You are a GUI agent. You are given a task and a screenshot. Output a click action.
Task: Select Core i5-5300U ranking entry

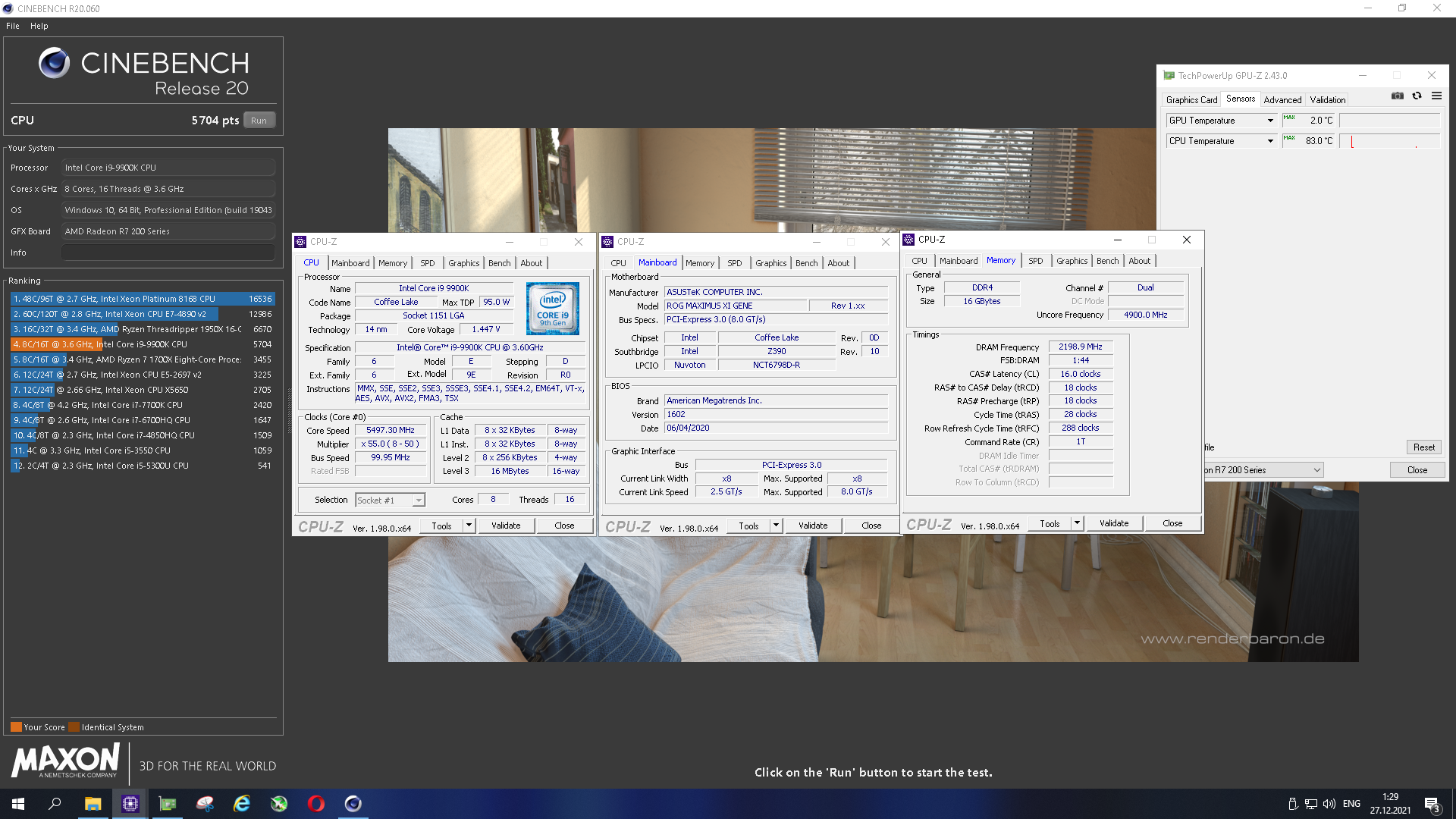tap(142, 466)
